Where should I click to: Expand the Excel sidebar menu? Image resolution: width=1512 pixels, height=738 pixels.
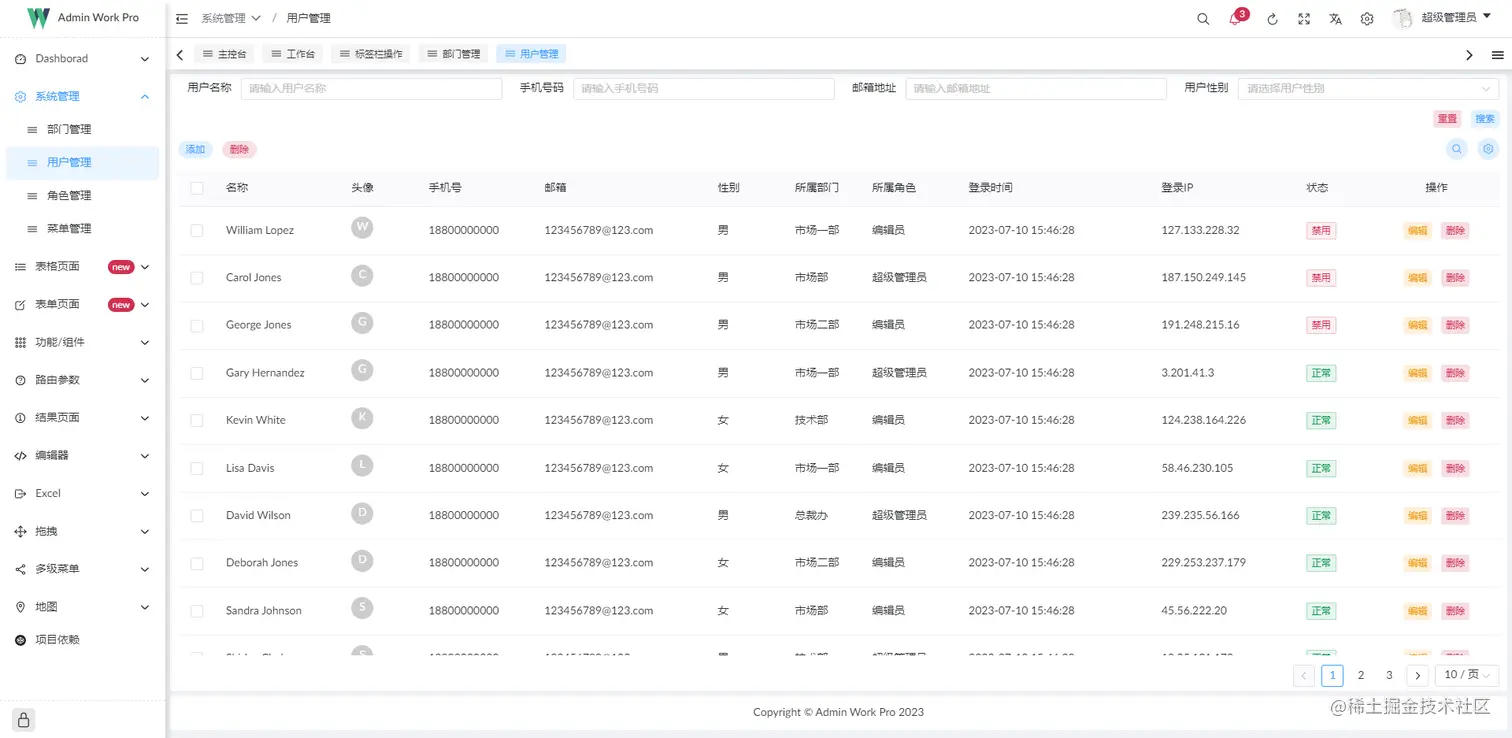coord(82,494)
